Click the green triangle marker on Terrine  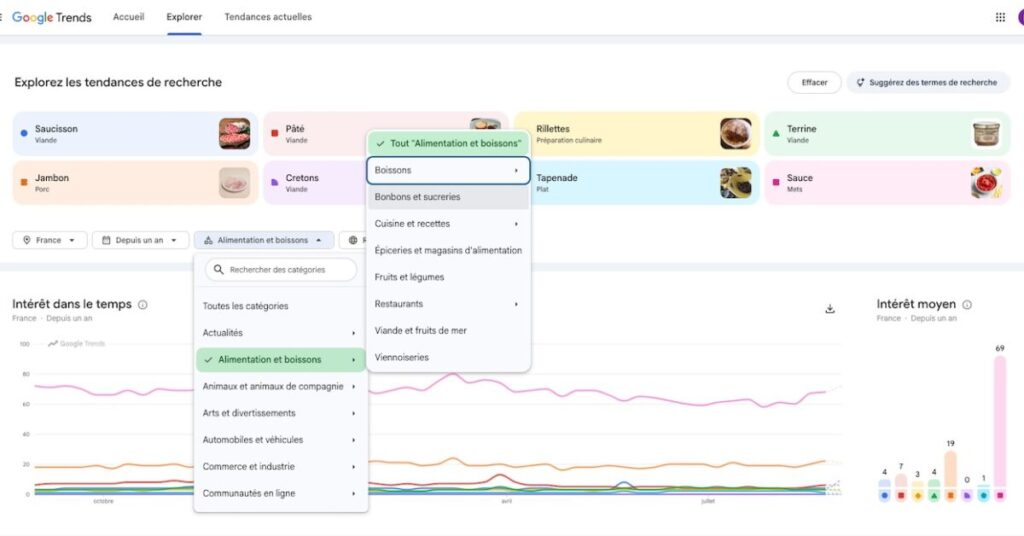pyautogui.click(x=776, y=133)
